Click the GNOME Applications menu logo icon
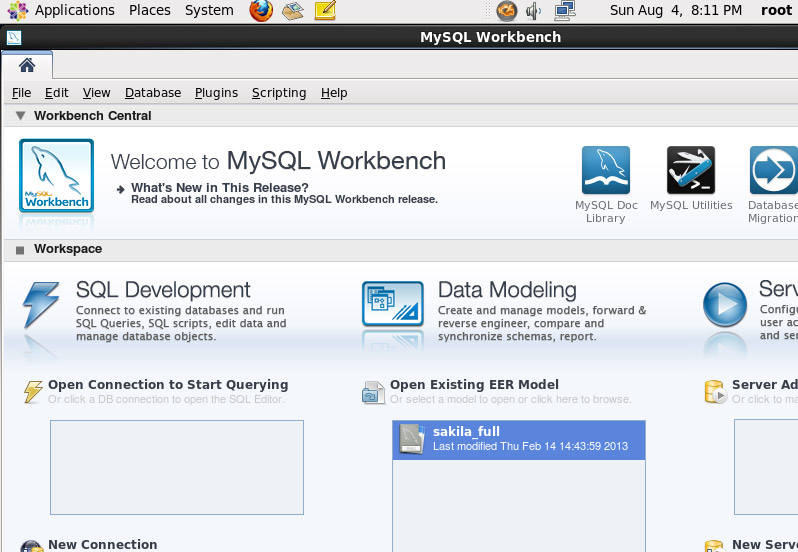The height and width of the screenshot is (552, 798). pos(17,10)
